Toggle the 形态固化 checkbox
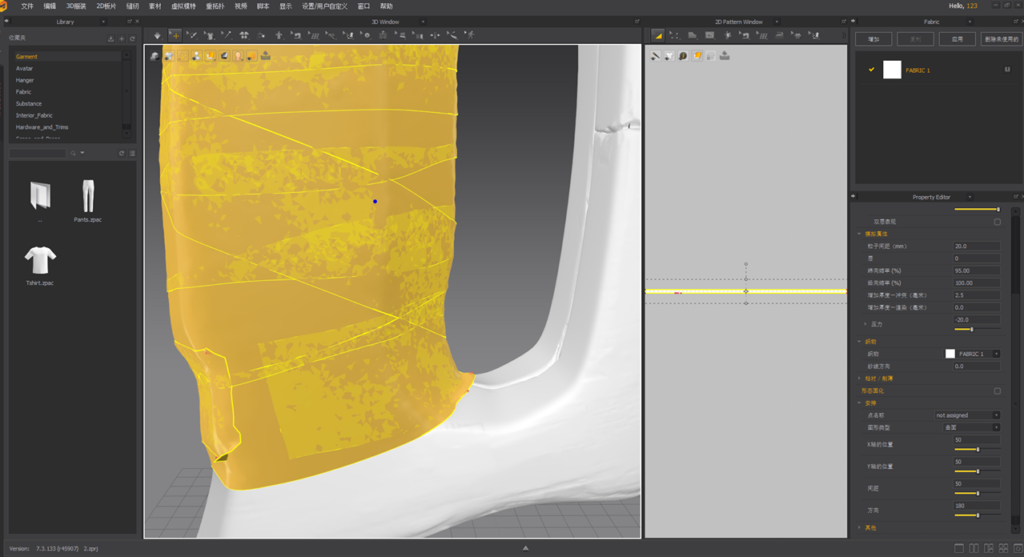 (997, 391)
